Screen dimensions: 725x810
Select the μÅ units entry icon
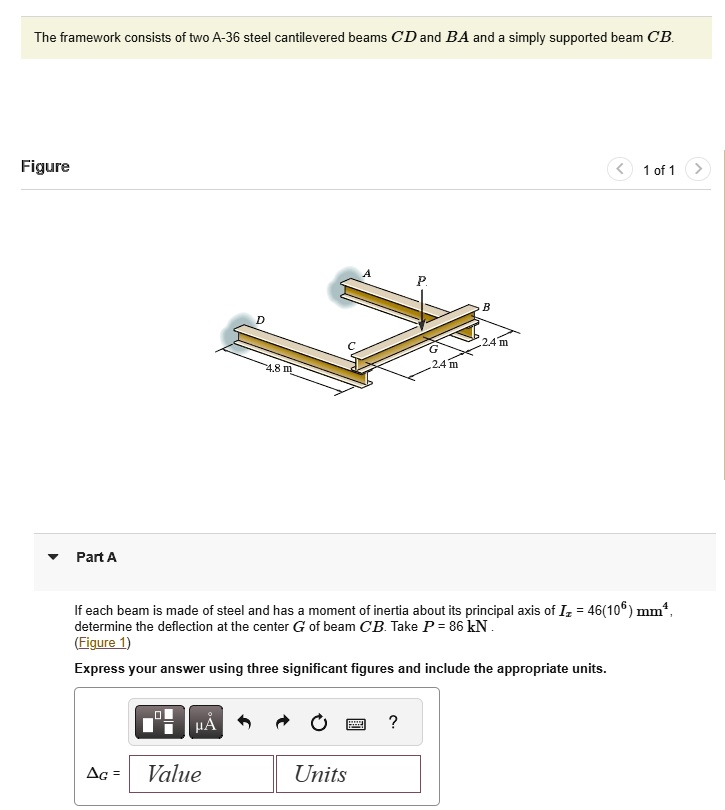click(205, 722)
